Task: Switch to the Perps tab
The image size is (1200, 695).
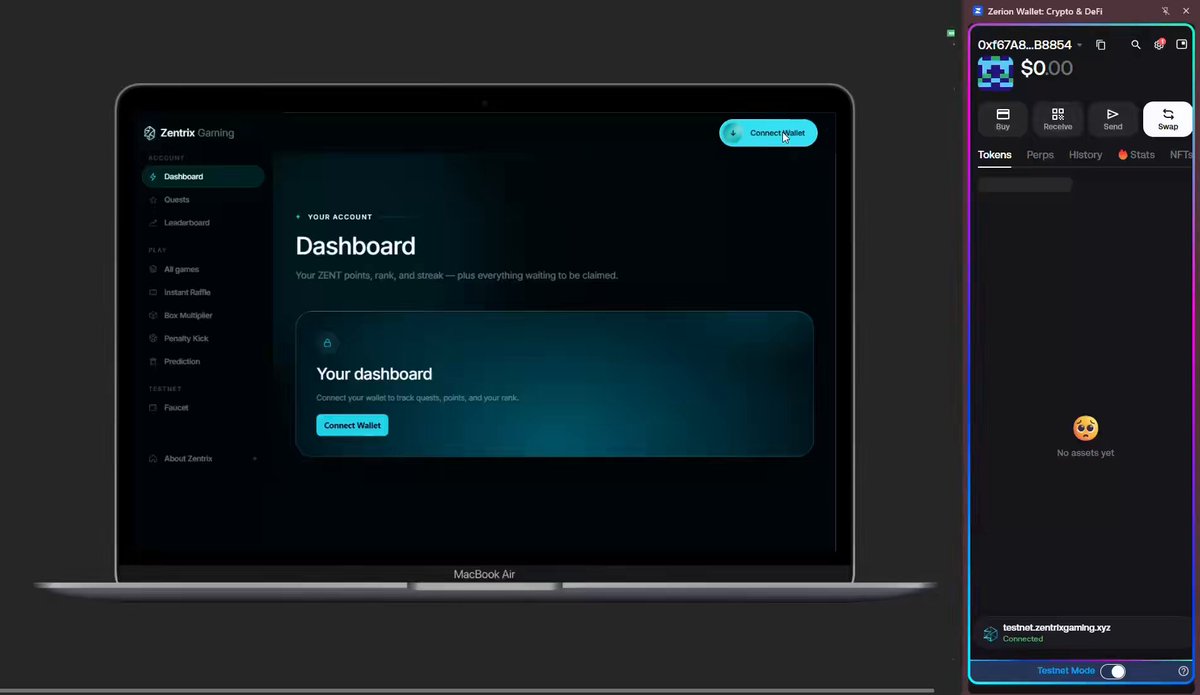Action: click(1040, 155)
